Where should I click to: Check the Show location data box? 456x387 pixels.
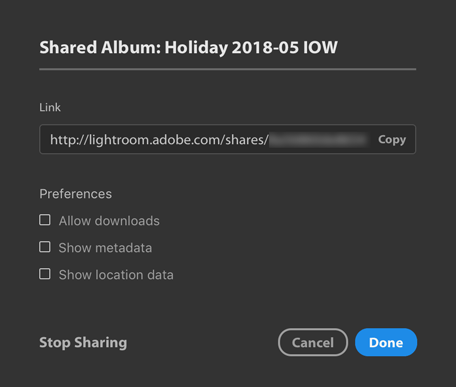point(45,274)
